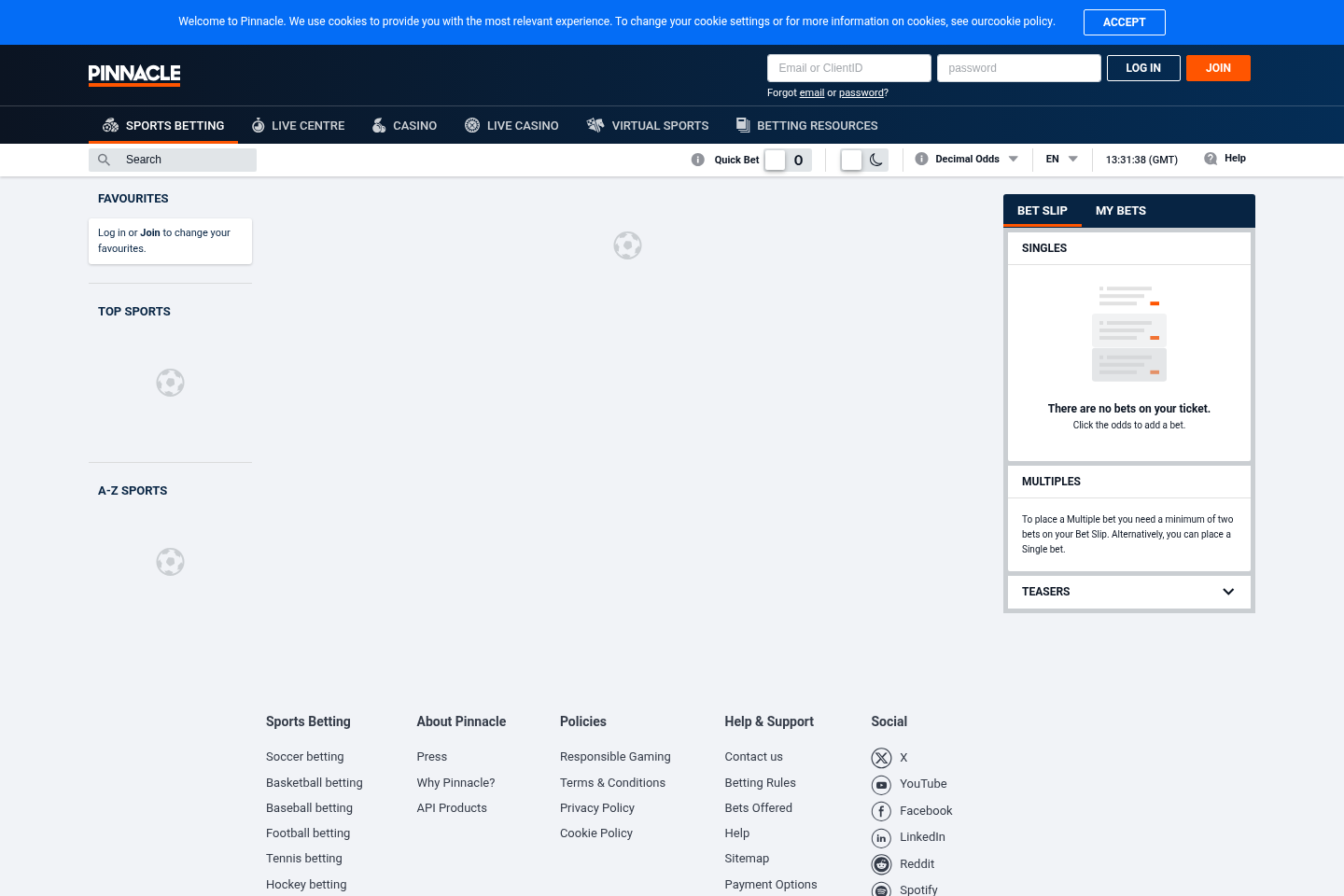
Task: Click the Decimal Odds info icon
Action: pos(922,159)
